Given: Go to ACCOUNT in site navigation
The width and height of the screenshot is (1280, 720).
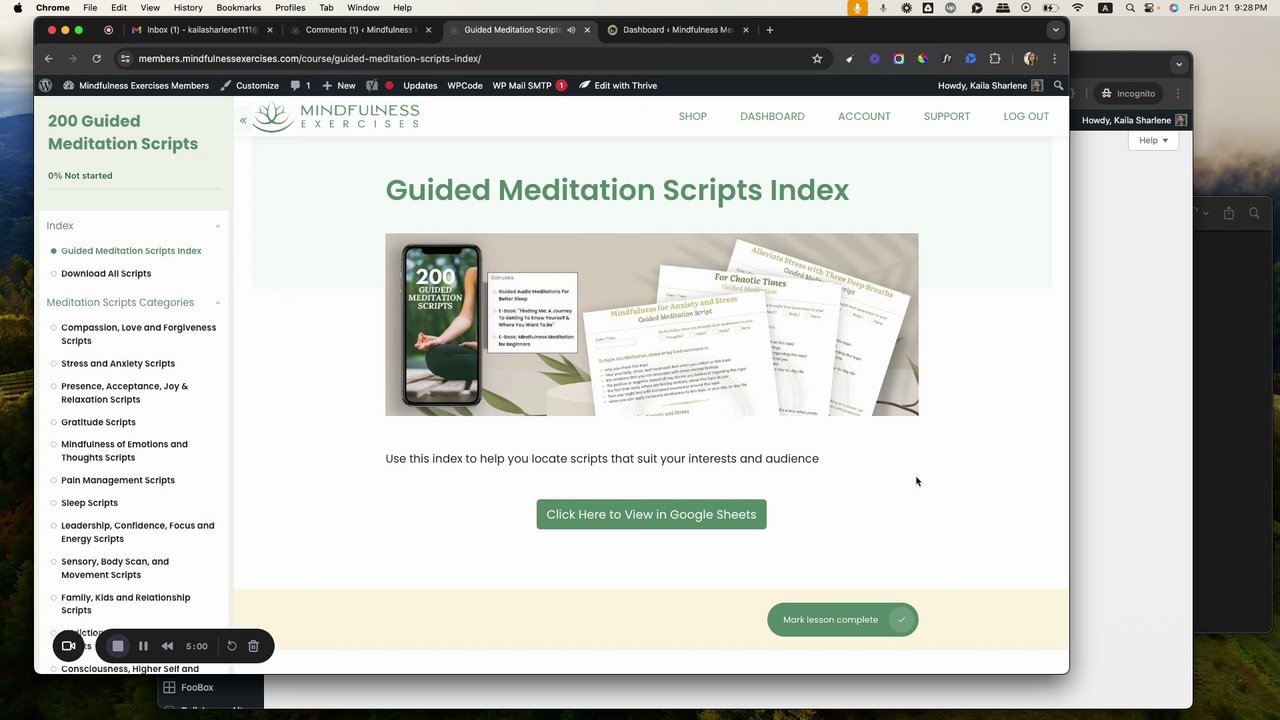Looking at the screenshot, I should pos(864,117).
